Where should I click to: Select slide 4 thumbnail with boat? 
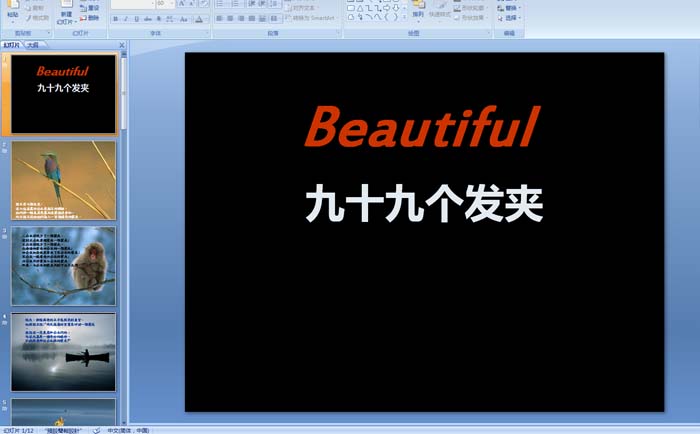pos(63,352)
